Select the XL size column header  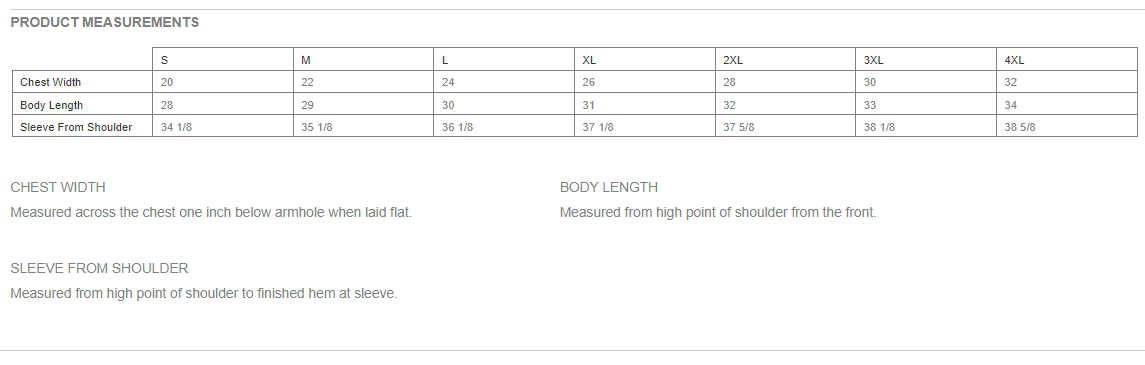[645, 60]
